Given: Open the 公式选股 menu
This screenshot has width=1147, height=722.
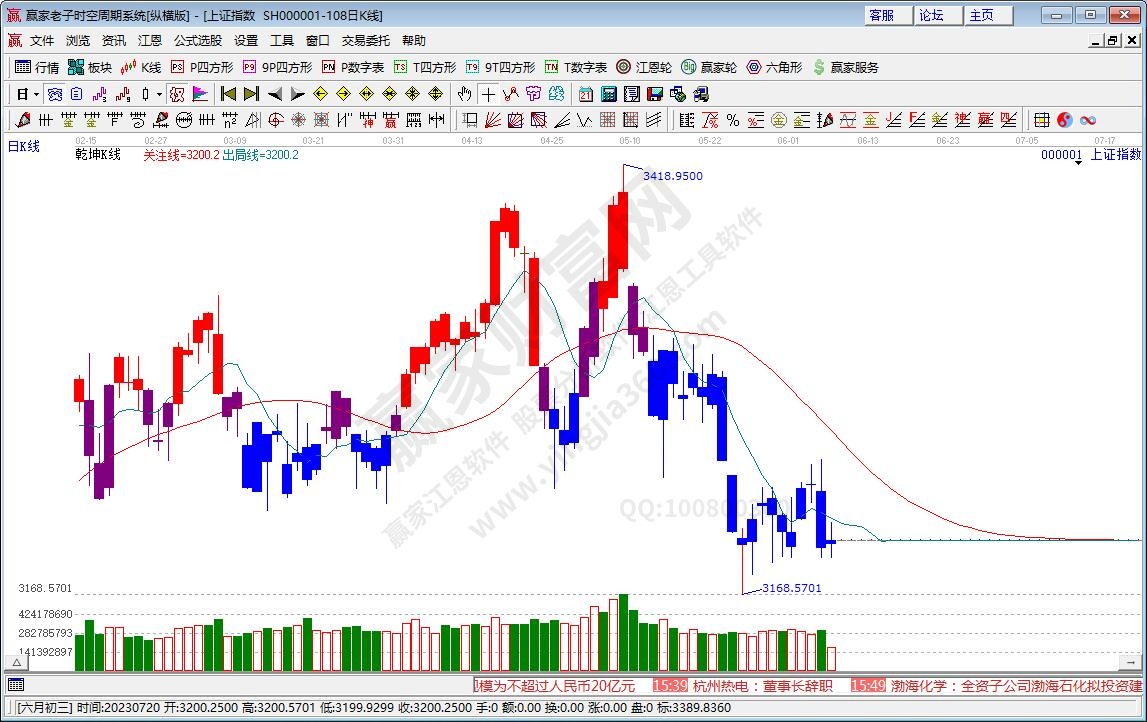Looking at the screenshot, I should coord(198,41).
